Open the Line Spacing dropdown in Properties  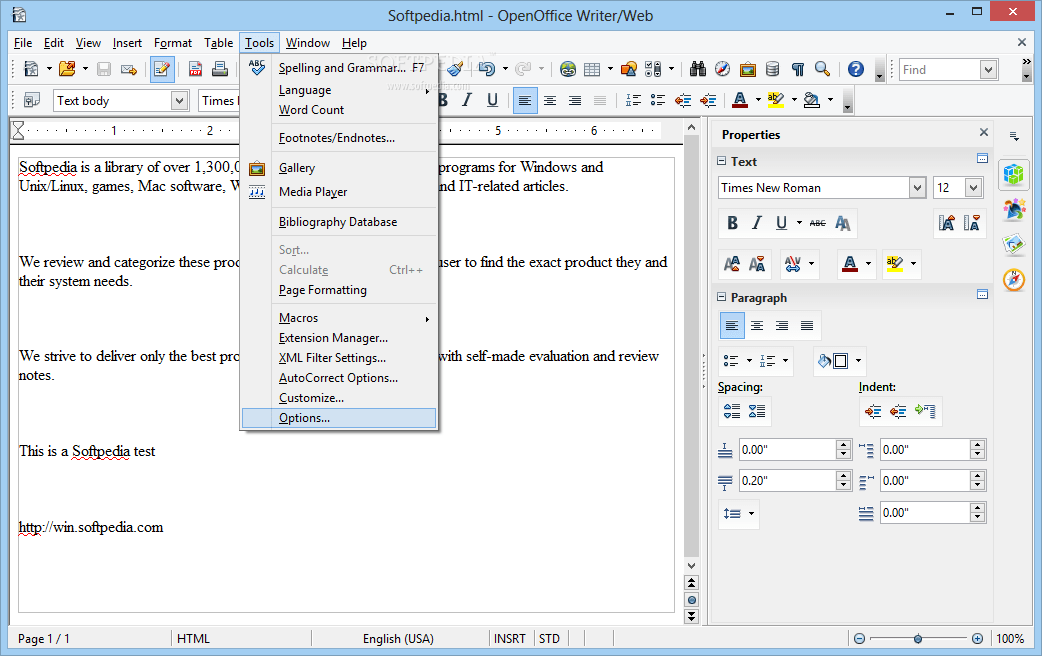coord(739,514)
